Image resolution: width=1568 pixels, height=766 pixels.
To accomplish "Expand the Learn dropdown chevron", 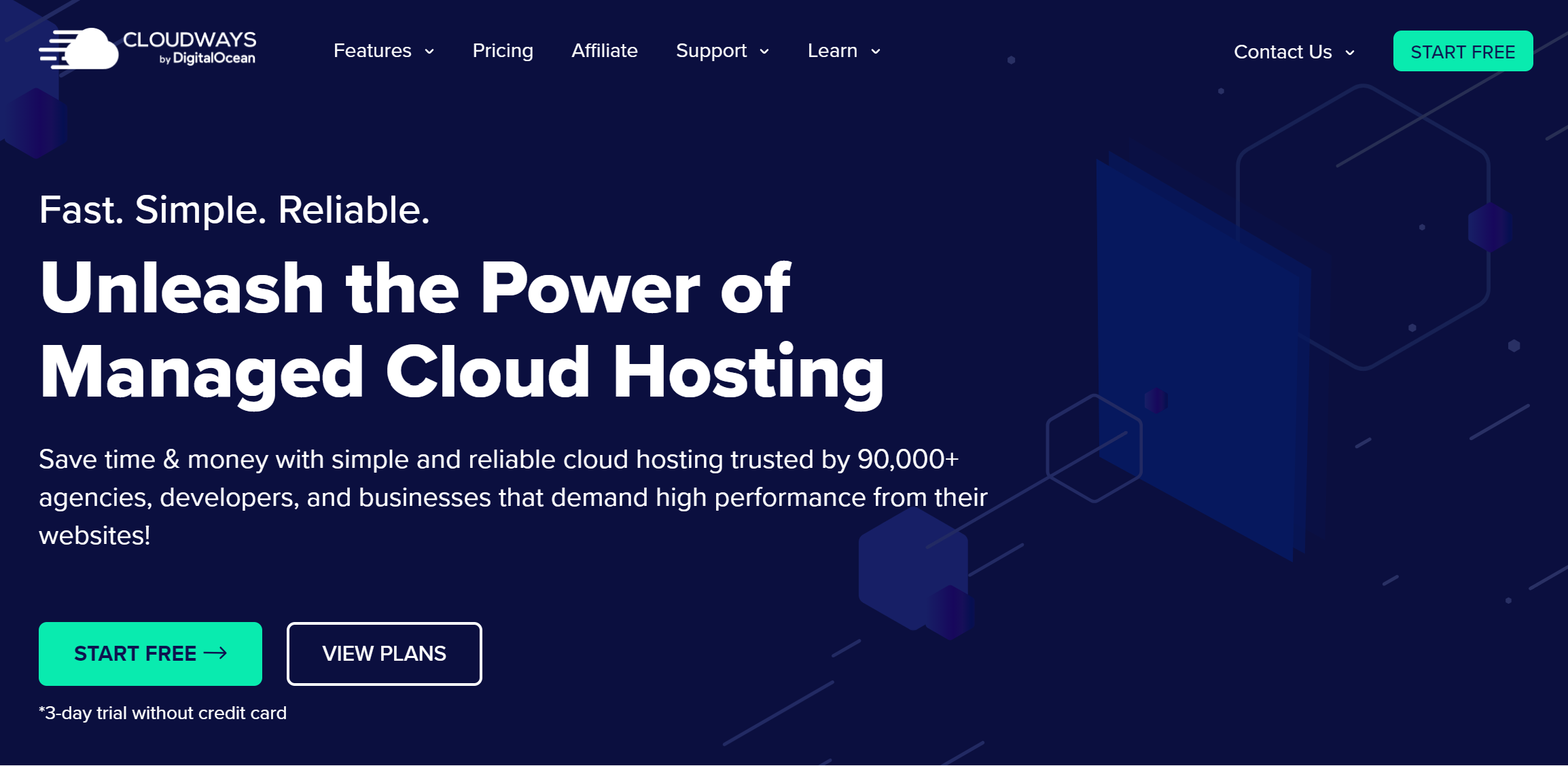I will pyautogui.click(x=876, y=52).
